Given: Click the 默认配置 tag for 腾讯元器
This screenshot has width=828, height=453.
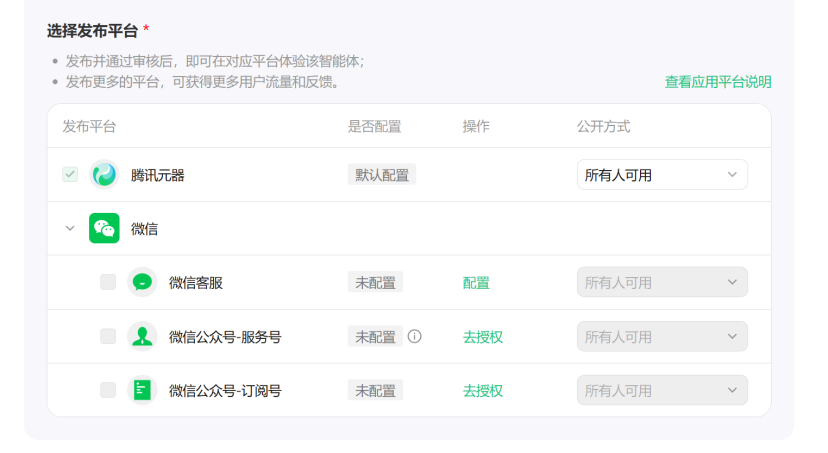Looking at the screenshot, I should [381, 175].
